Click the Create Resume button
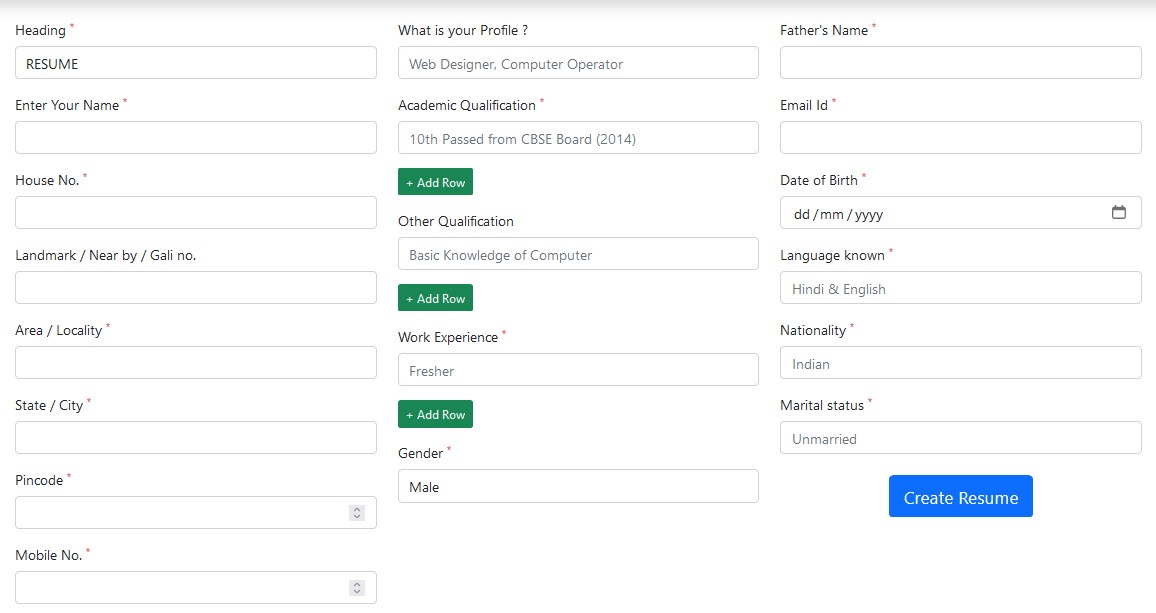 pyautogui.click(x=961, y=496)
